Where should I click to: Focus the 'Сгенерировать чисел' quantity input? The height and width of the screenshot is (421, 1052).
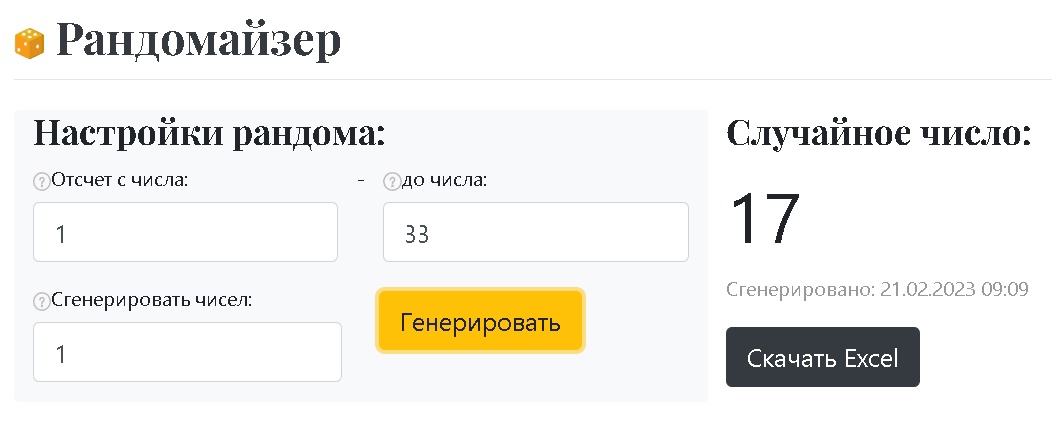point(187,352)
